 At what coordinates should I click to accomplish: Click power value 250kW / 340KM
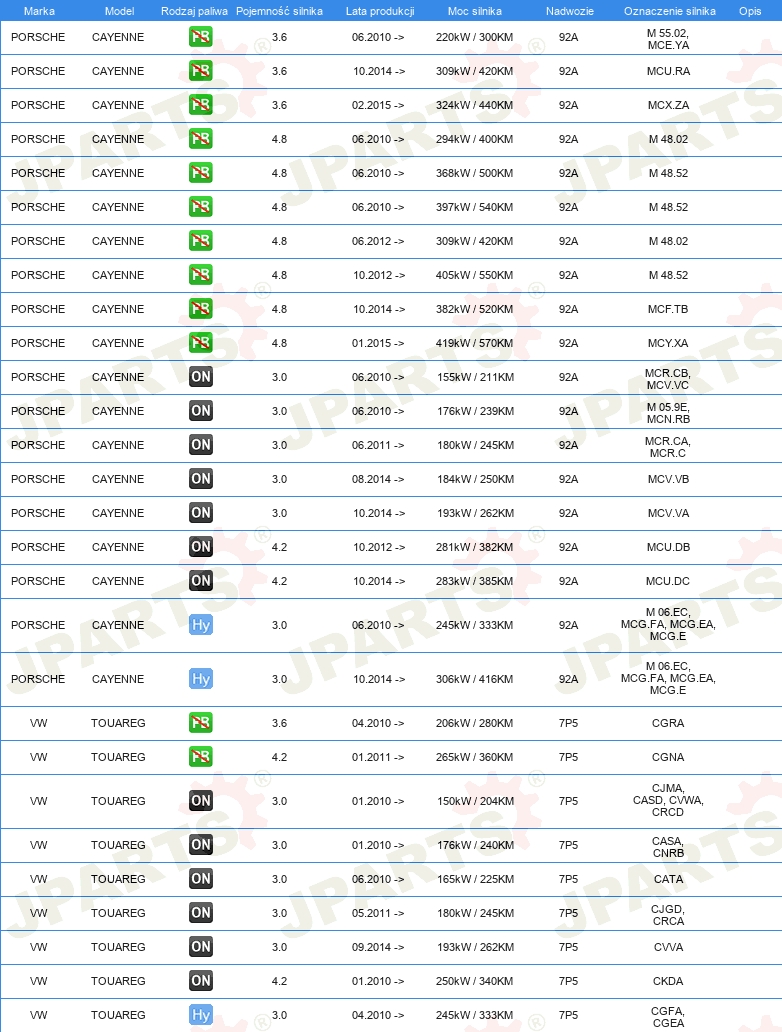[474, 981]
